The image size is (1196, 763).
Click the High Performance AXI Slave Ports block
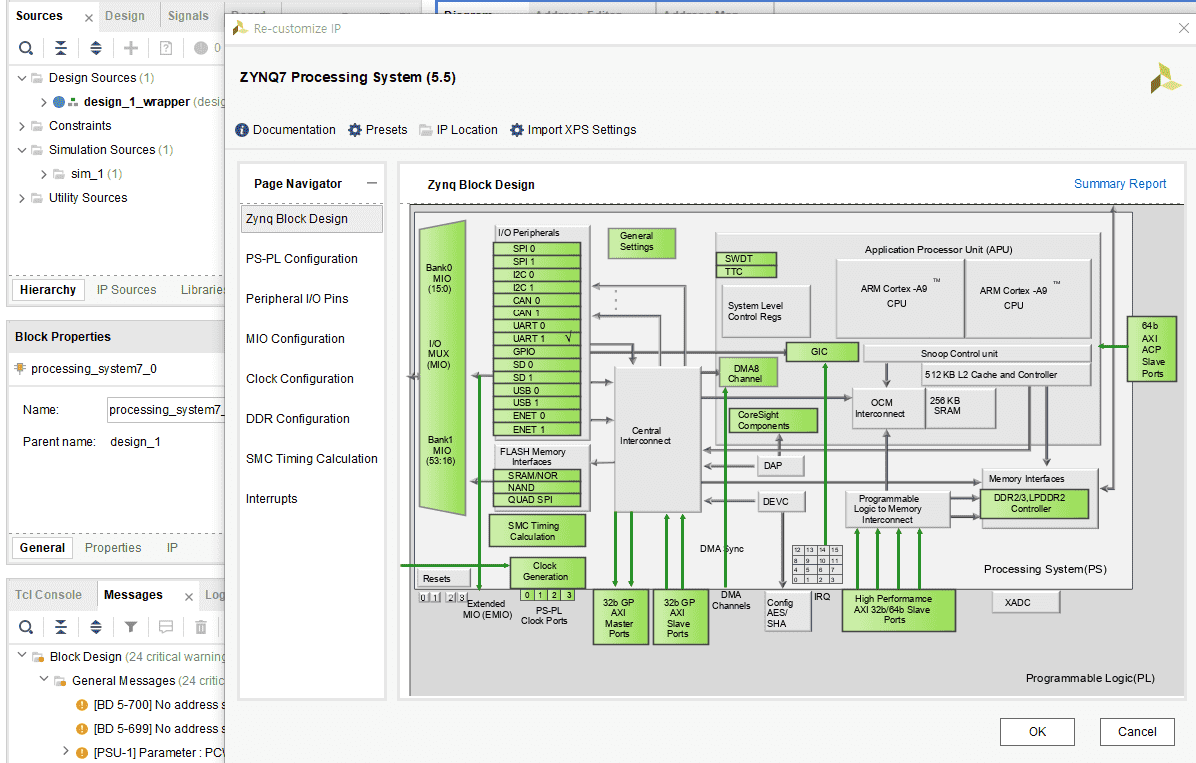899,610
